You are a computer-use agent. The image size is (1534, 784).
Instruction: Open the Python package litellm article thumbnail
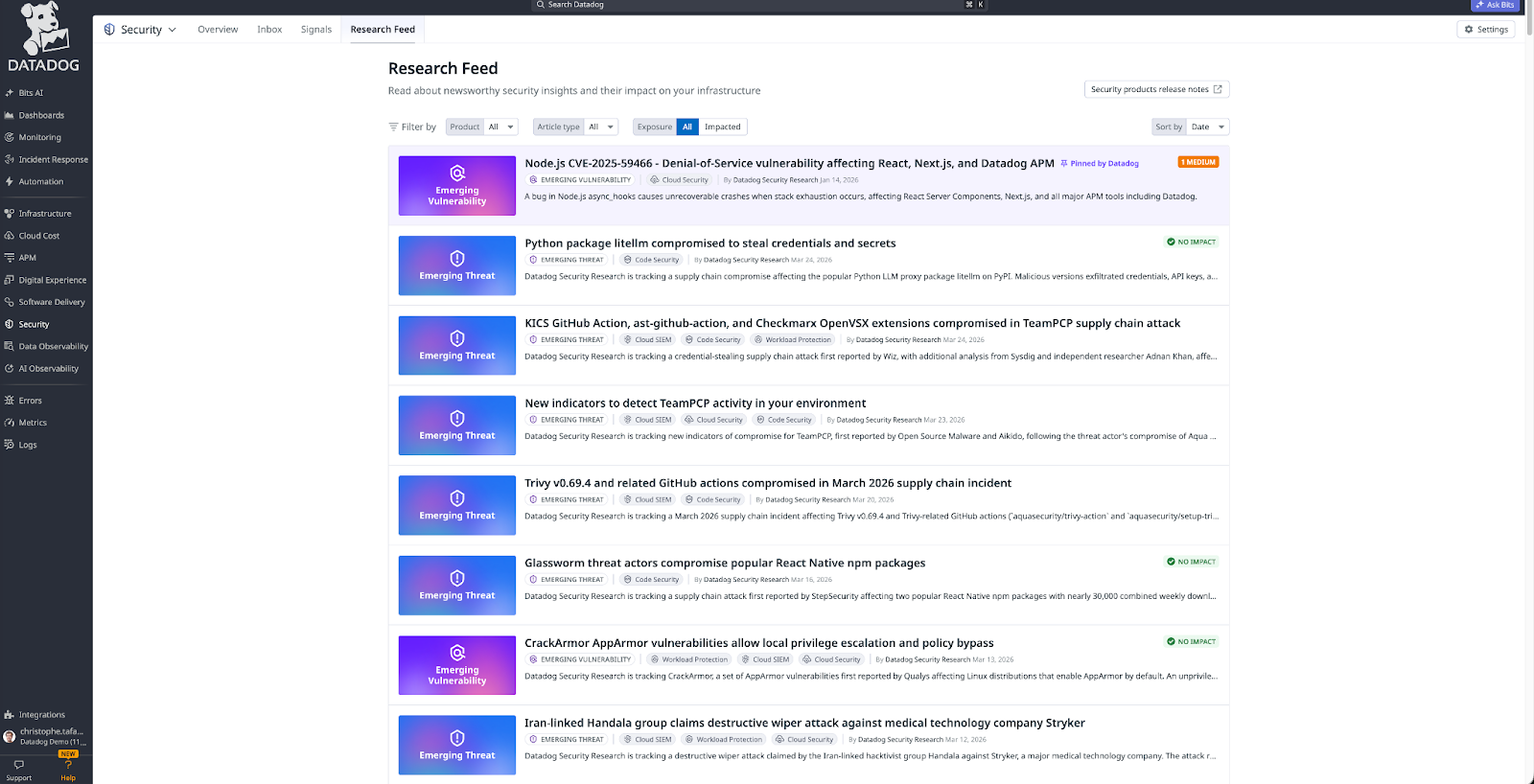click(x=457, y=265)
